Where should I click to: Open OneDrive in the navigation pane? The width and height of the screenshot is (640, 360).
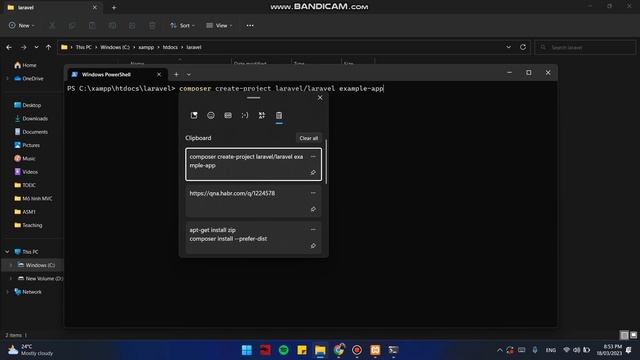(29, 78)
